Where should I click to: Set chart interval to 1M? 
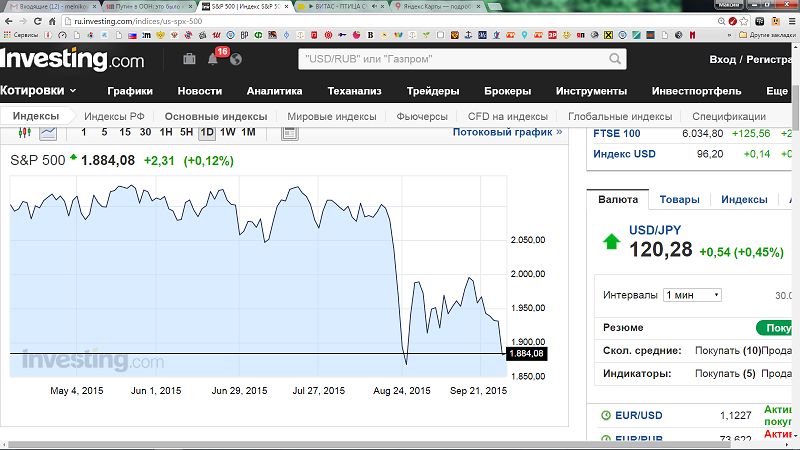(248, 132)
